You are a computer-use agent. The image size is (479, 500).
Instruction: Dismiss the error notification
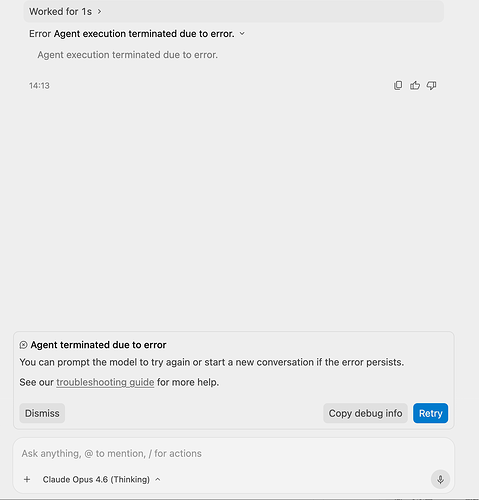42,413
